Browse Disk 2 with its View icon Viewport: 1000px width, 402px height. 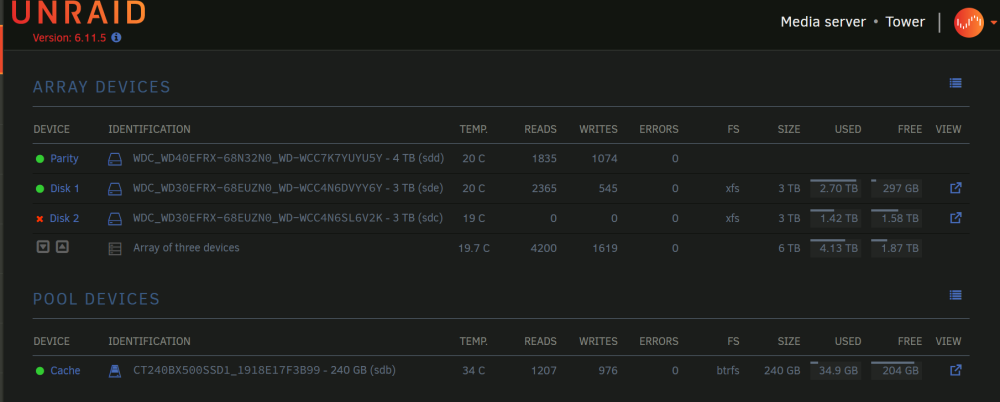point(955,218)
